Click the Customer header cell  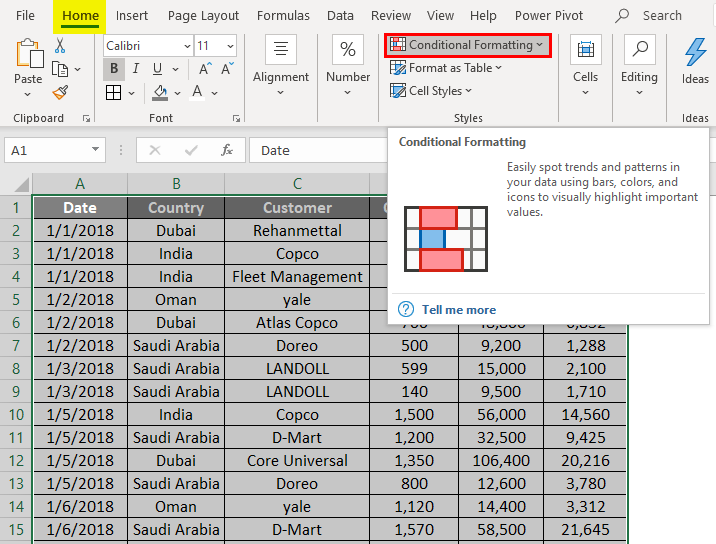(297, 208)
